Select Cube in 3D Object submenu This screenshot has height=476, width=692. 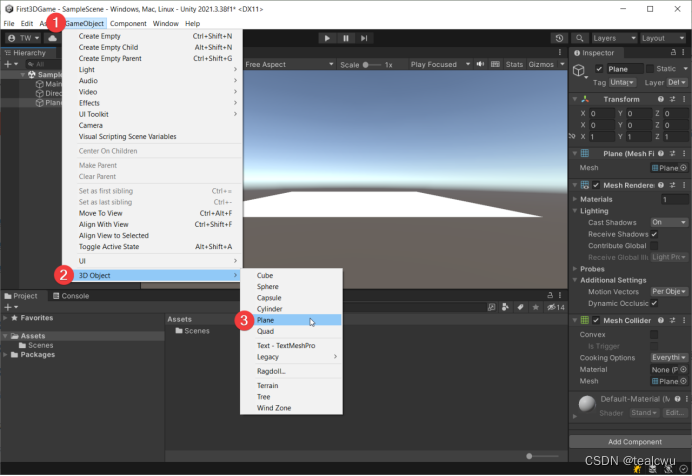click(x=291, y=275)
